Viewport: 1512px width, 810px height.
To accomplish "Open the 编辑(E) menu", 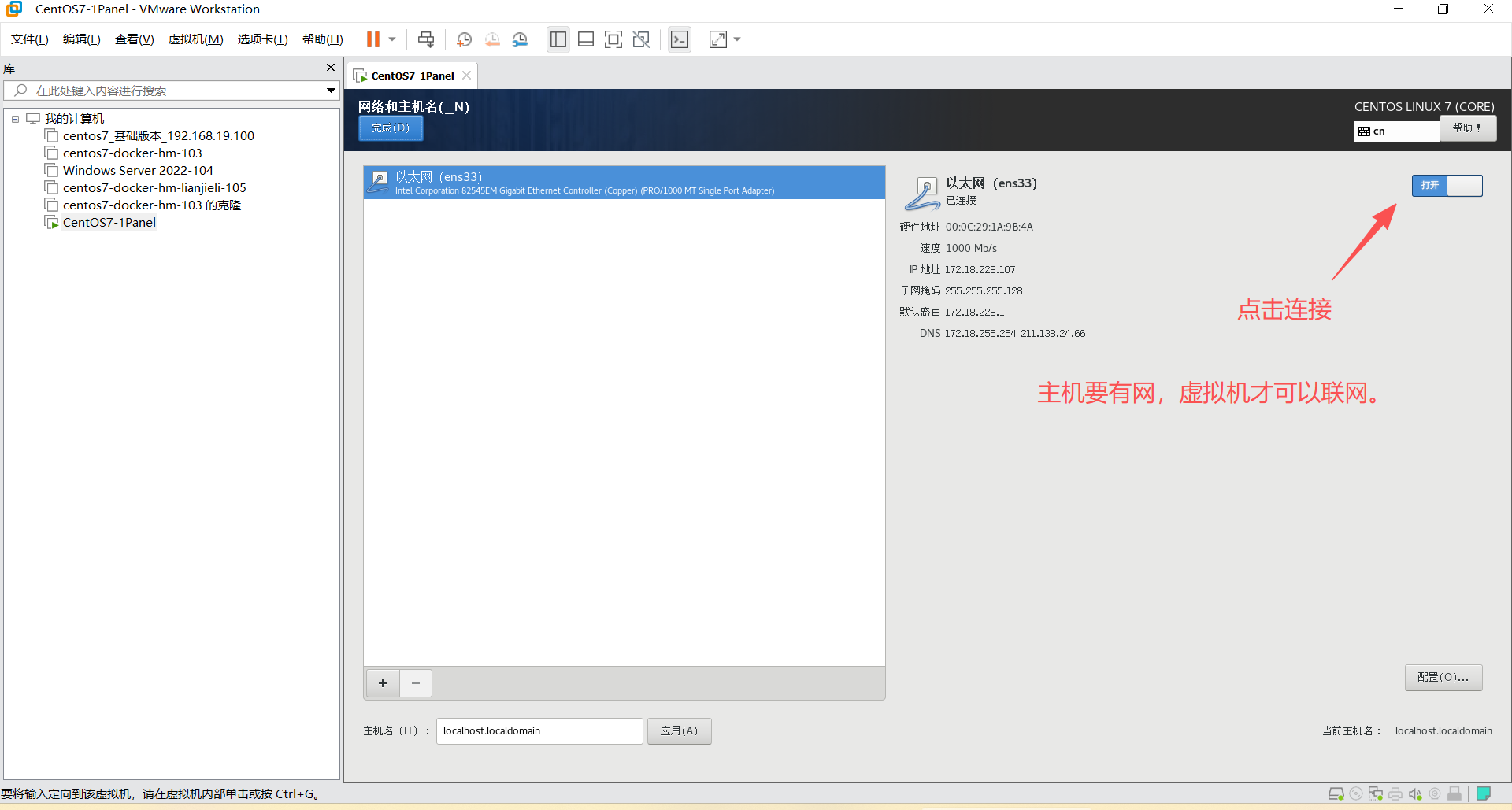I will click(82, 39).
